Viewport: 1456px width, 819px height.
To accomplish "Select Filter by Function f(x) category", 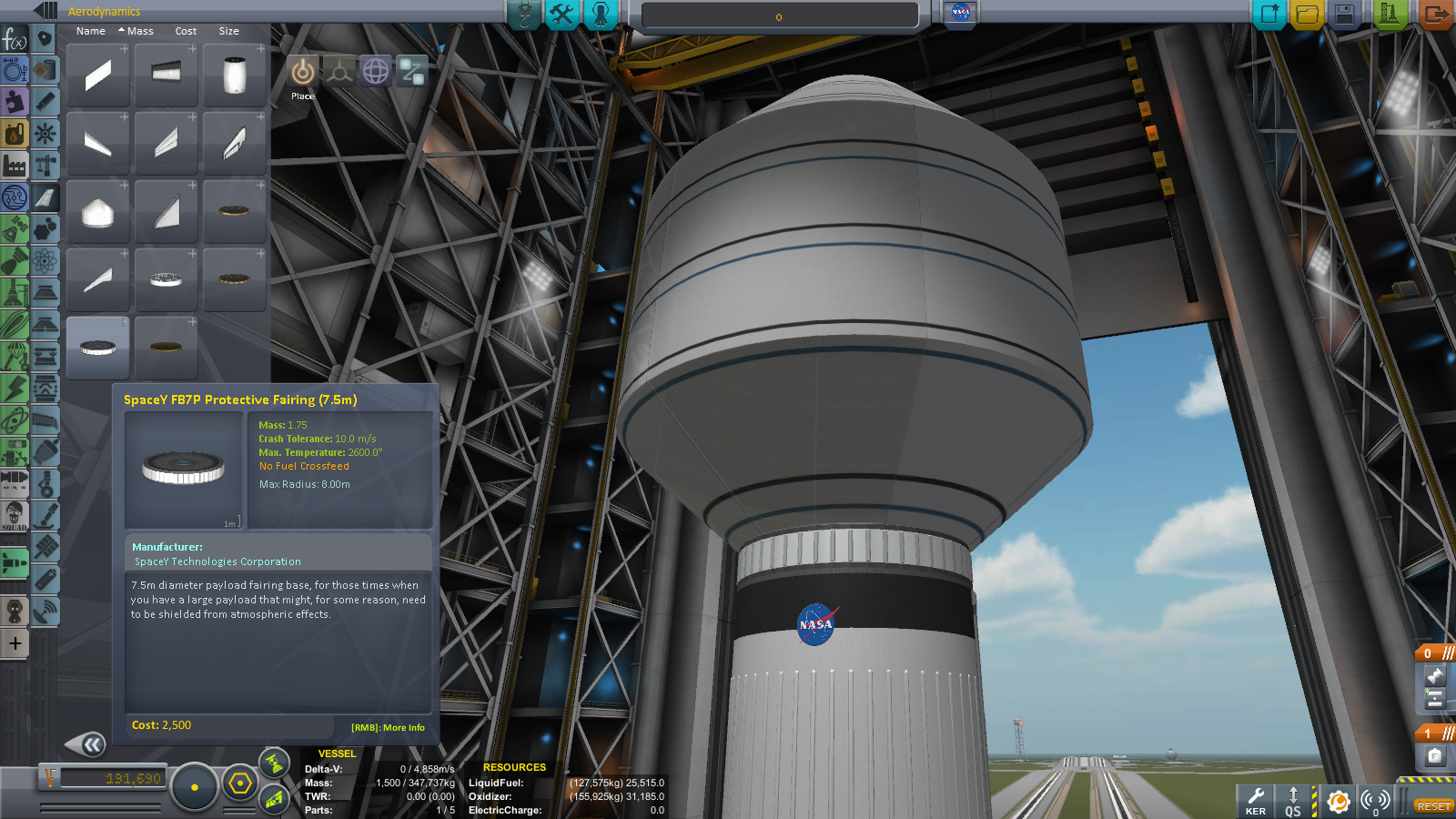I will click(x=15, y=38).
